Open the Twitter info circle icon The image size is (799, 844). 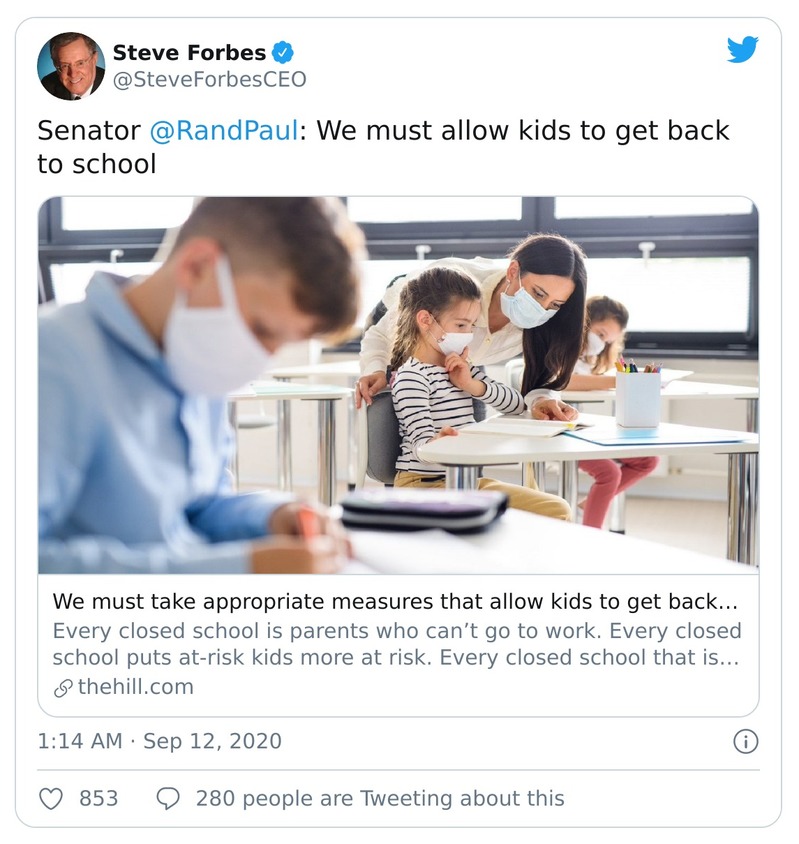tap(745, 741)
